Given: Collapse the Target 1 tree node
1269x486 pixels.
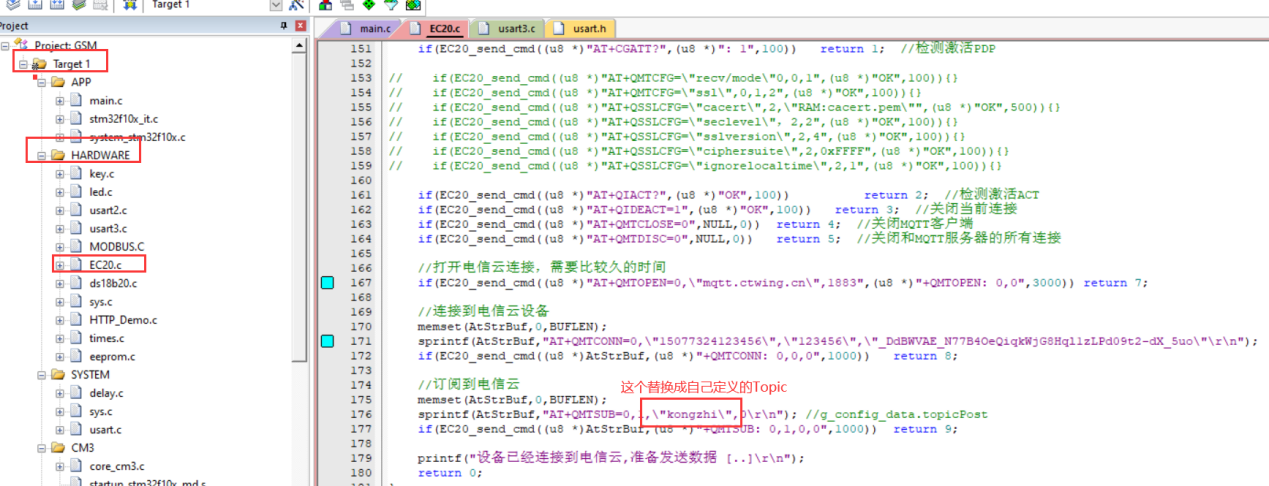Looking at the screenshot, I should click(24, 64).
